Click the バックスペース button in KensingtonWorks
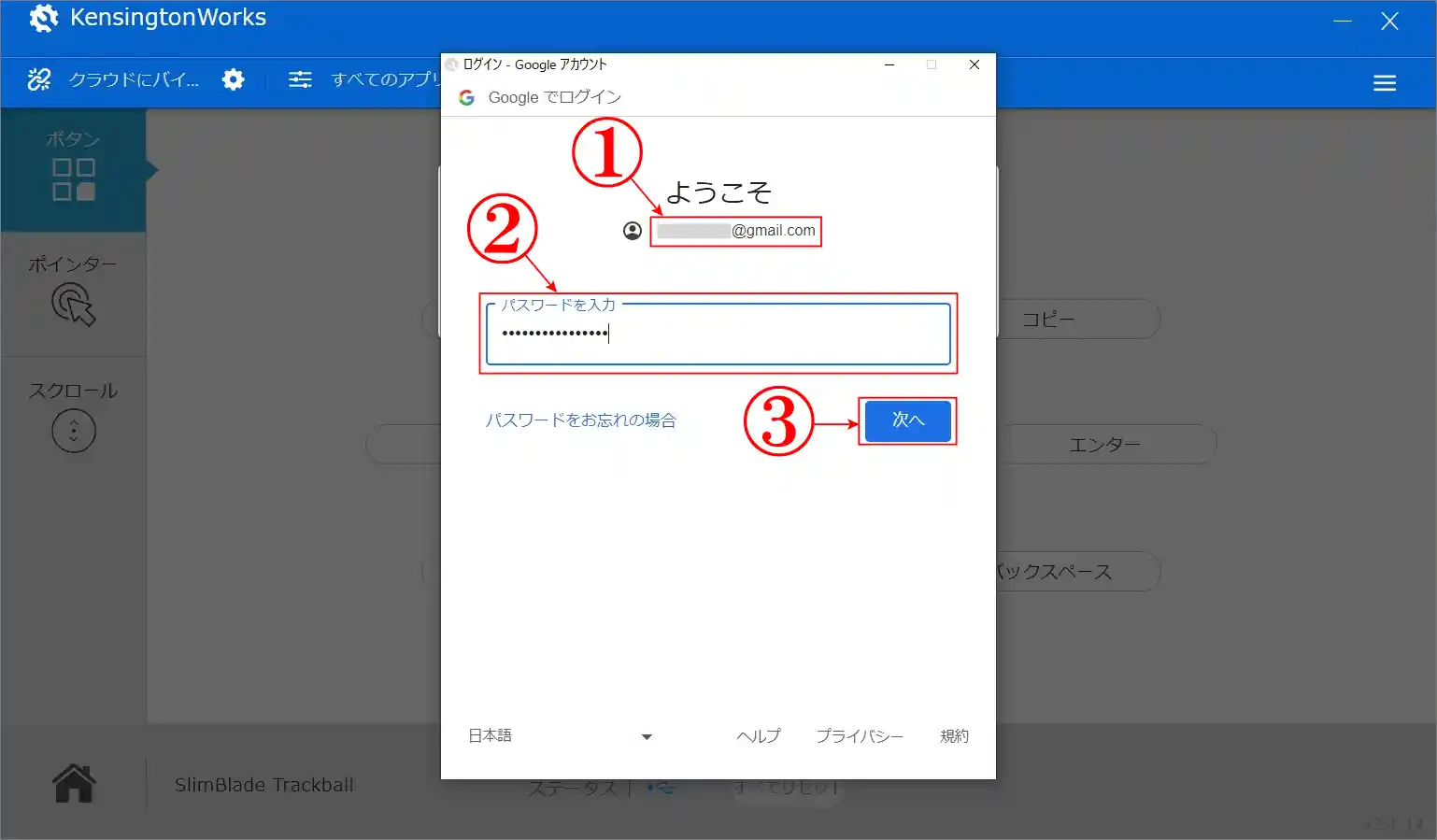This screenshot has height=840, width=1437. 1078,572
